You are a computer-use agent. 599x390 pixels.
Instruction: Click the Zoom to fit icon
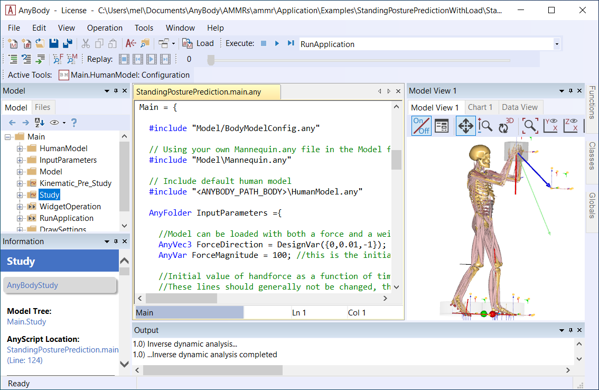coord(529,126)
